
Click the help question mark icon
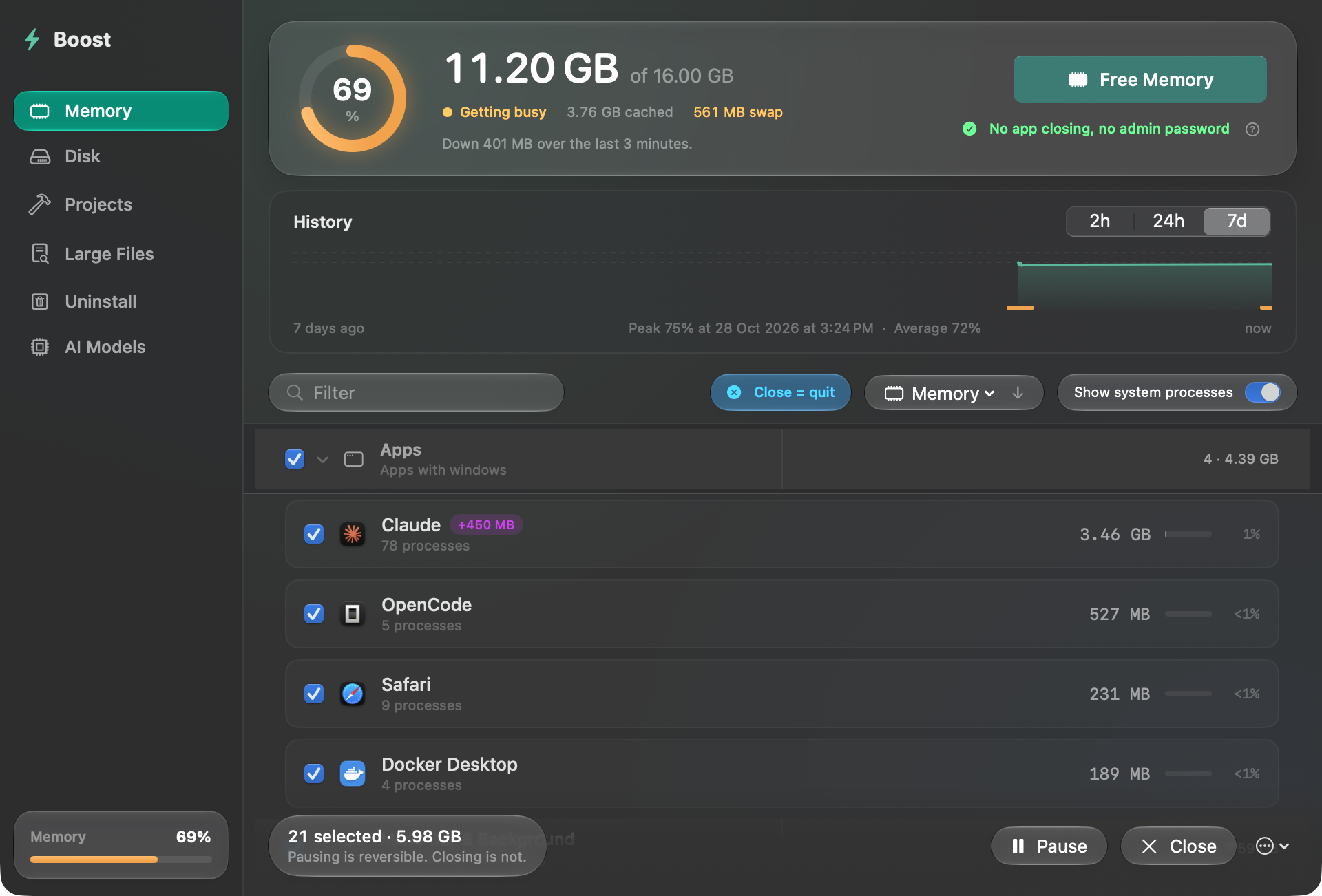tap(1252, 129)
